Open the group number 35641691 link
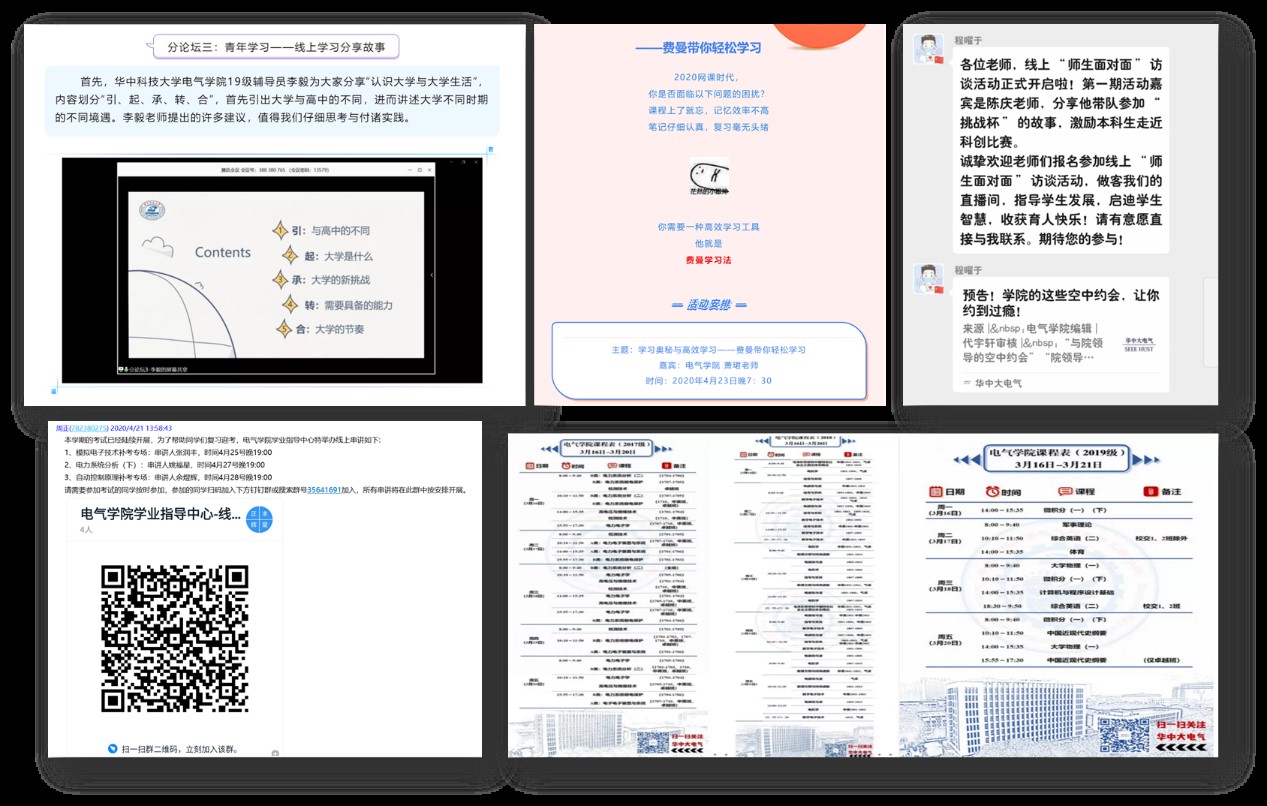This screenshot has height=806, width=1267. click(x=324, y=491)
